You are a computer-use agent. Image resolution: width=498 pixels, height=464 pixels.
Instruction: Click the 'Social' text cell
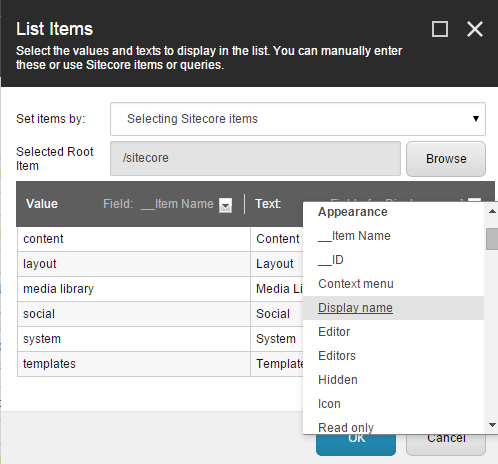[277, 314]
